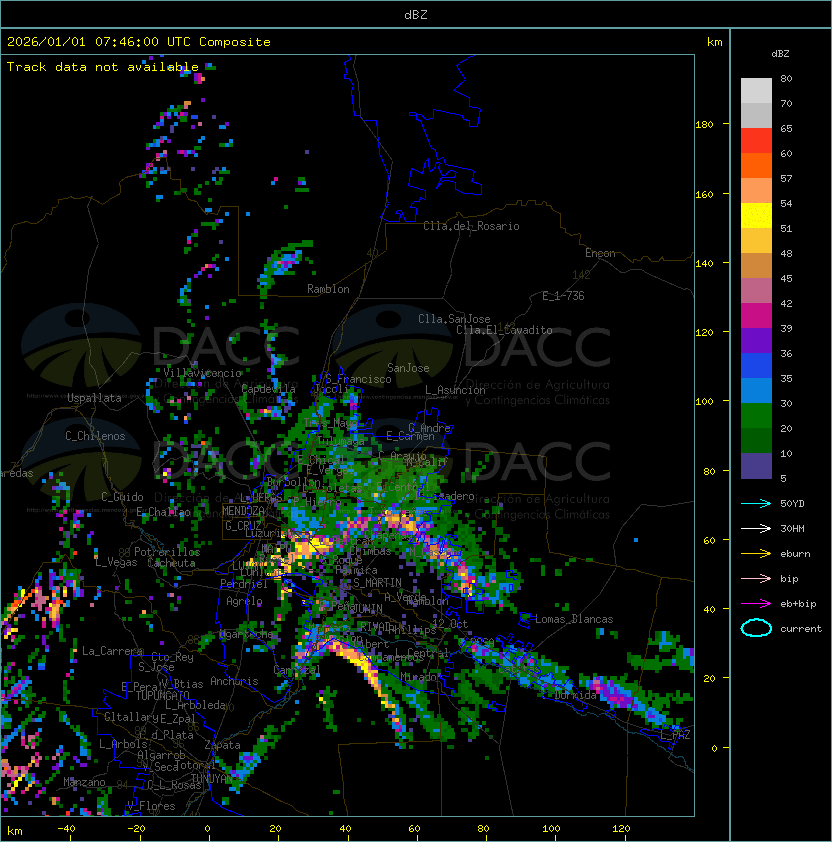
Task: Click the 180 km vertical axis tick
Action: tap(704, 125)
